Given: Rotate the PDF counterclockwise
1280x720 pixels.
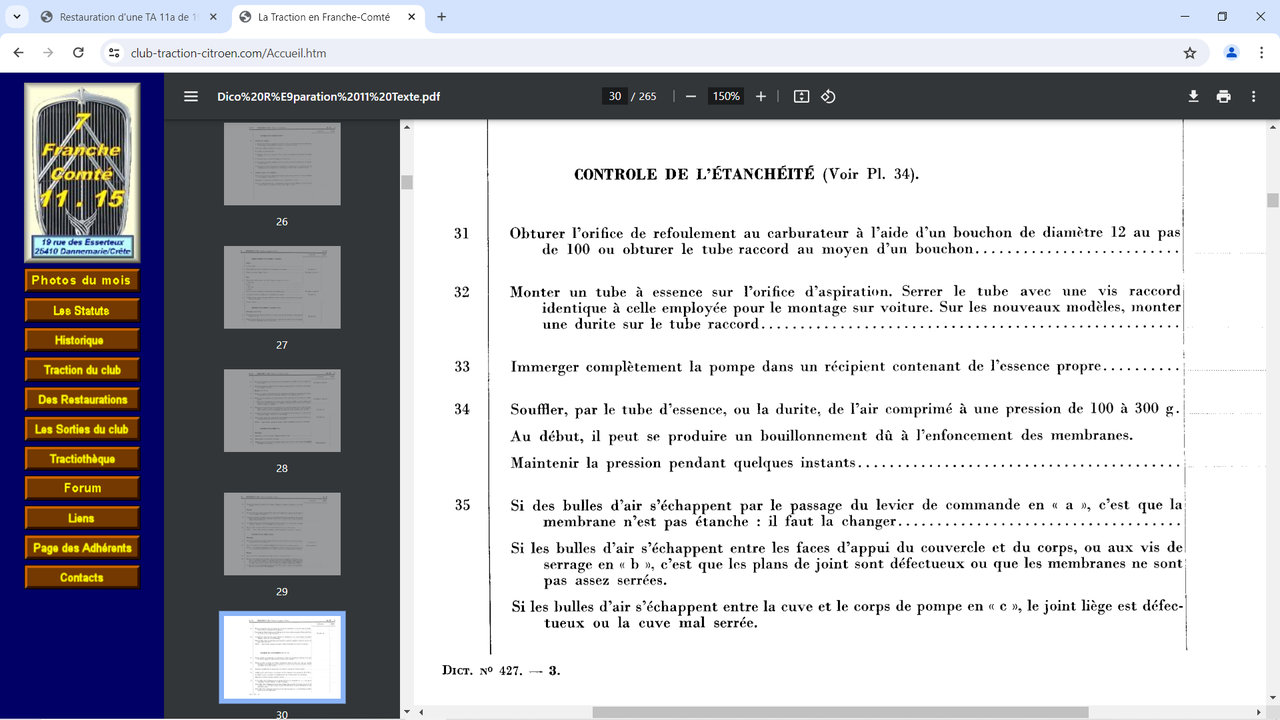Looking at the screenshot, I should (x=829, y=96).
